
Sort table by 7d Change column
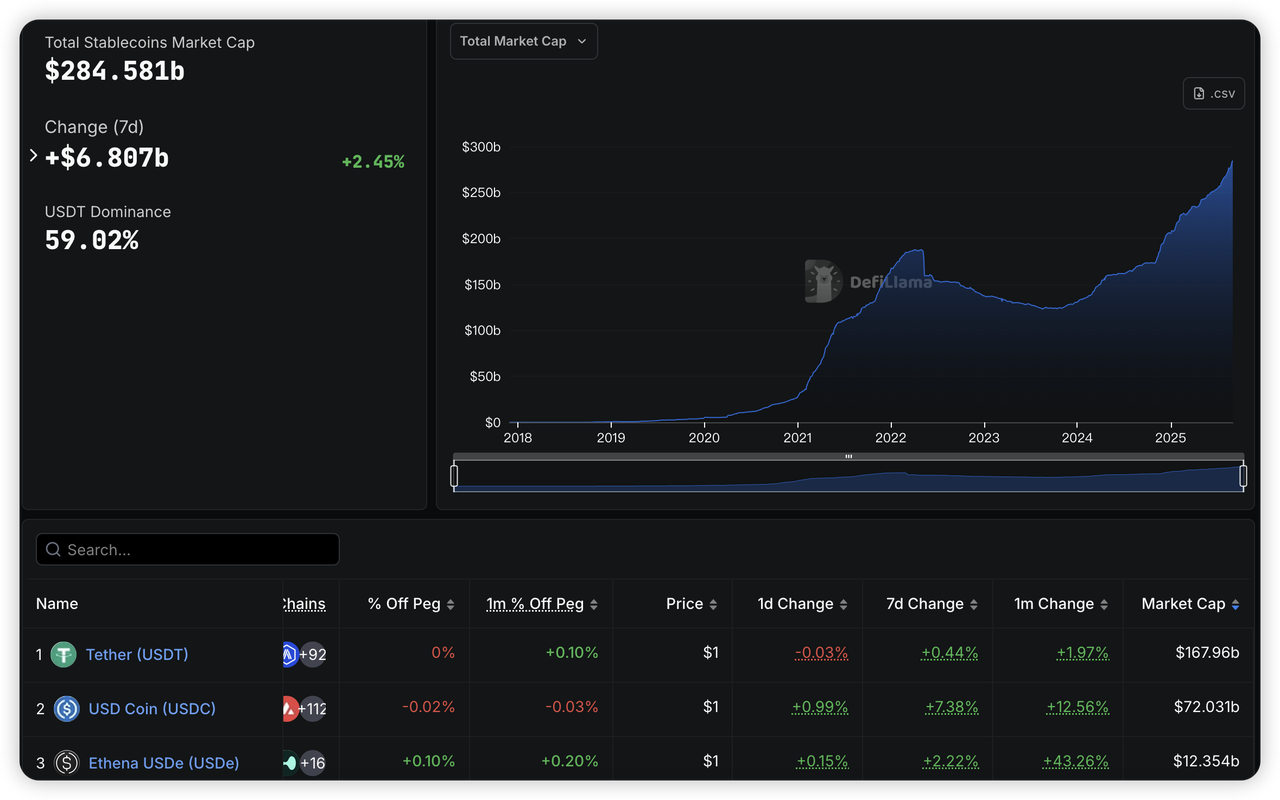(x=931, y=604)
